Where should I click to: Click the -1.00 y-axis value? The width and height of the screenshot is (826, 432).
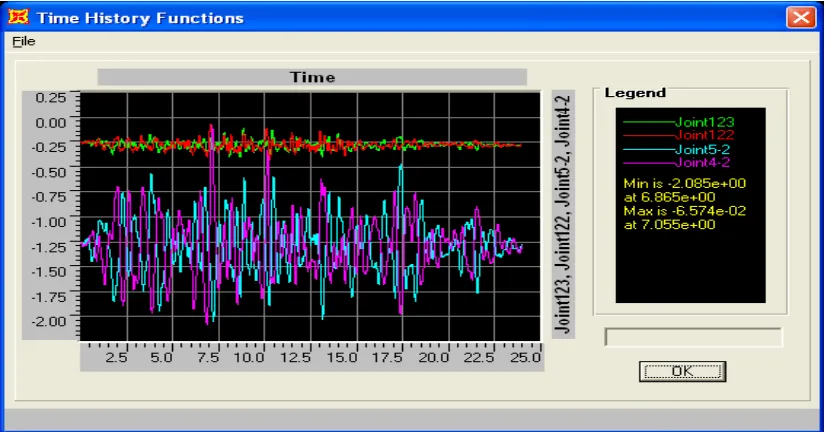[48, 222]
